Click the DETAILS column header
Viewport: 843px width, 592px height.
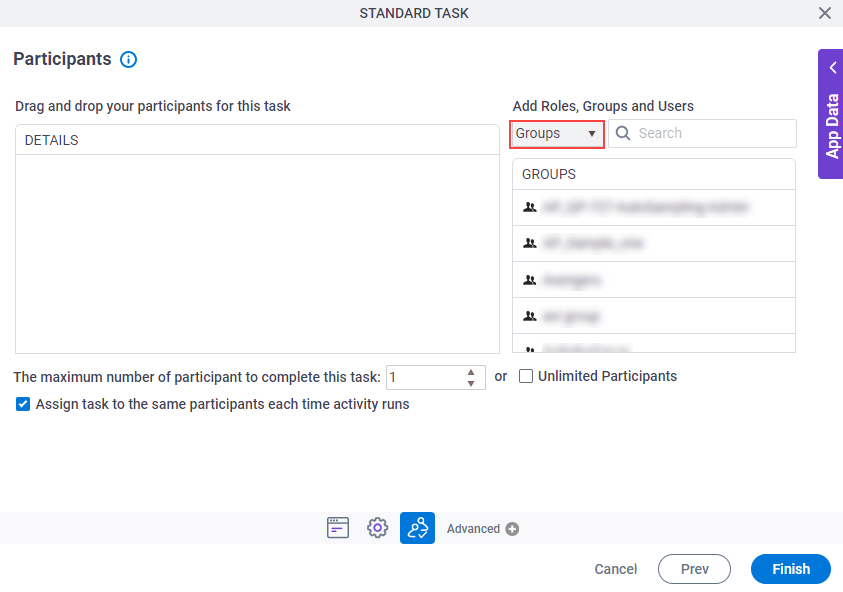coord(258,140)
